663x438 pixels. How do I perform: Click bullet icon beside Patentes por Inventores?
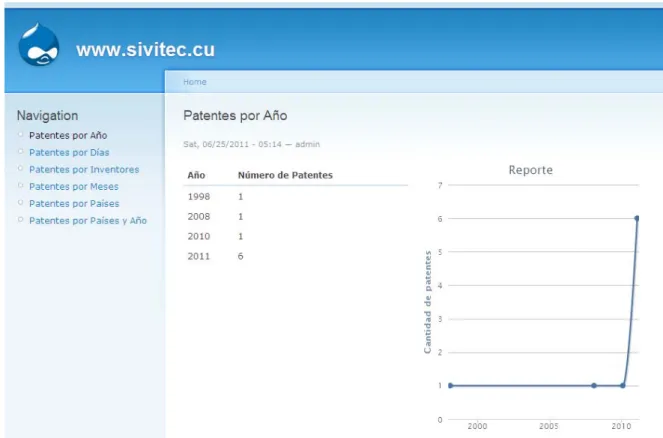pyautogui.click(x=20, y=168)
